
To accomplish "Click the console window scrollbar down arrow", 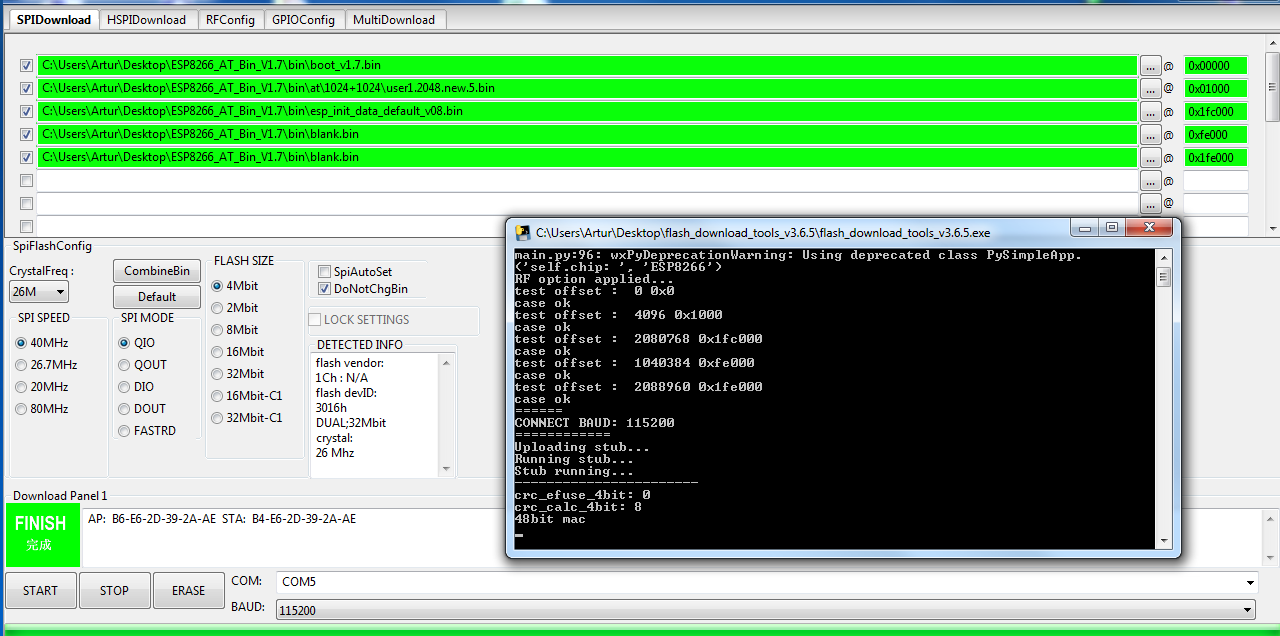I will tap(1163, 541).
